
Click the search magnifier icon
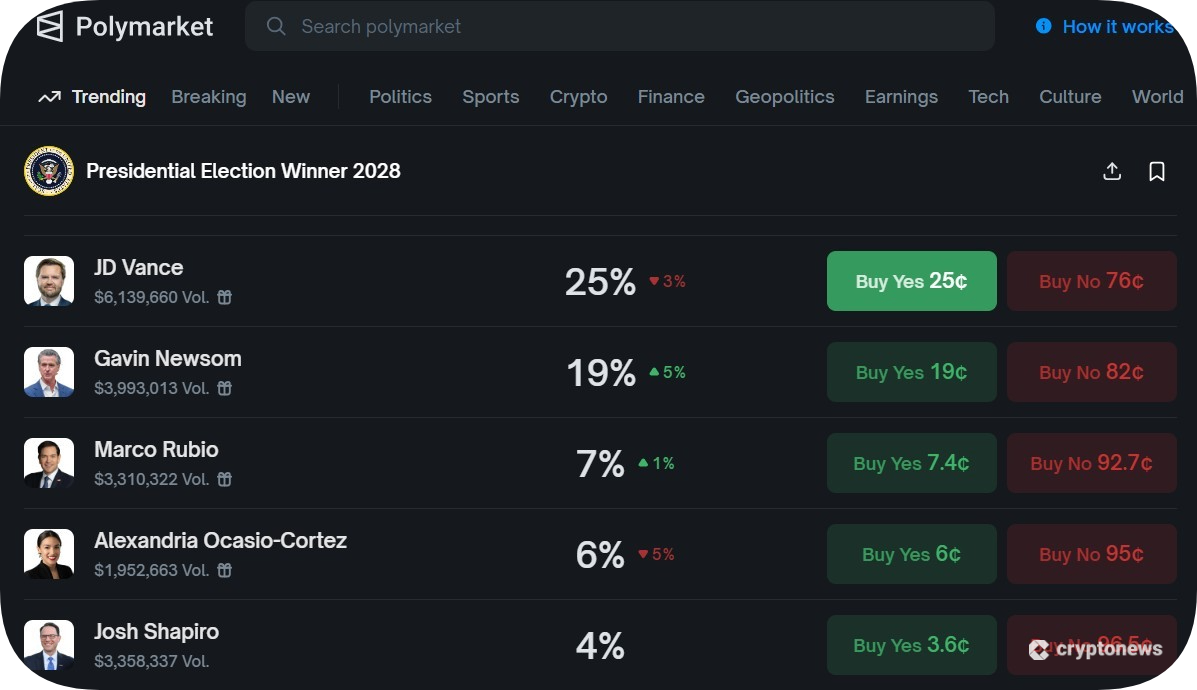tap(276, 27)
